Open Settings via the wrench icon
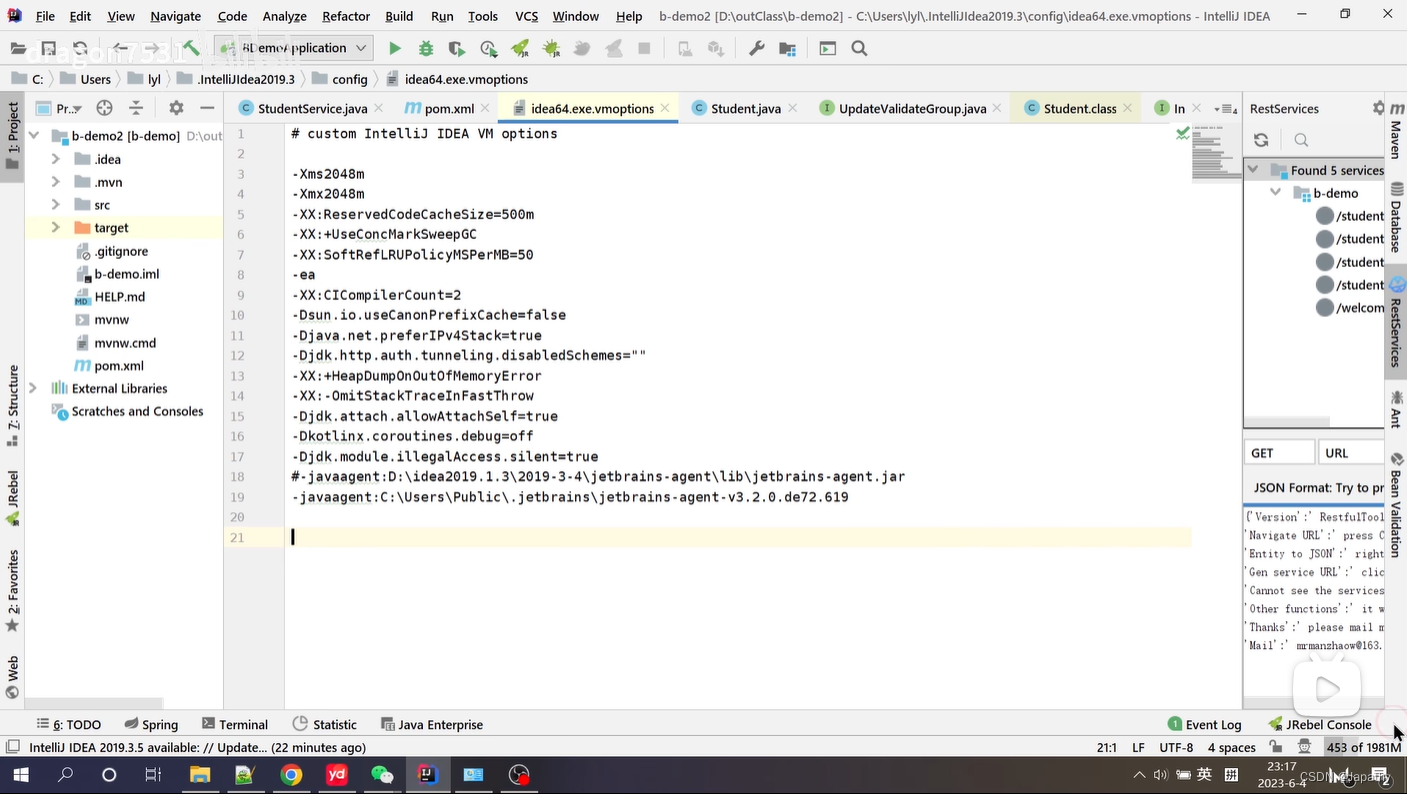 click(x=756, y=48)
